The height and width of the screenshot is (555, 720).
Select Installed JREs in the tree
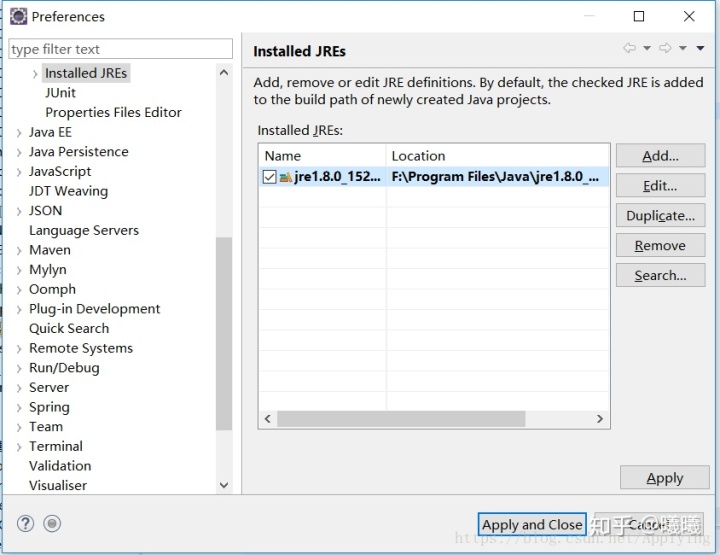86,73
